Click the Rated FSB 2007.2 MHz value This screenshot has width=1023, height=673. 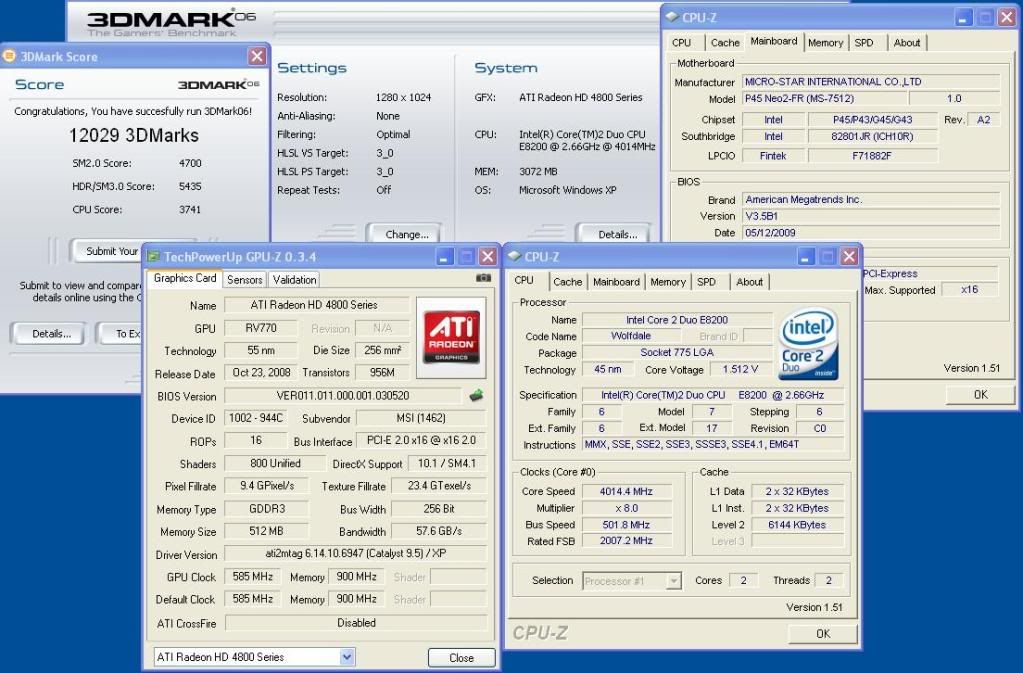(626, 540)
